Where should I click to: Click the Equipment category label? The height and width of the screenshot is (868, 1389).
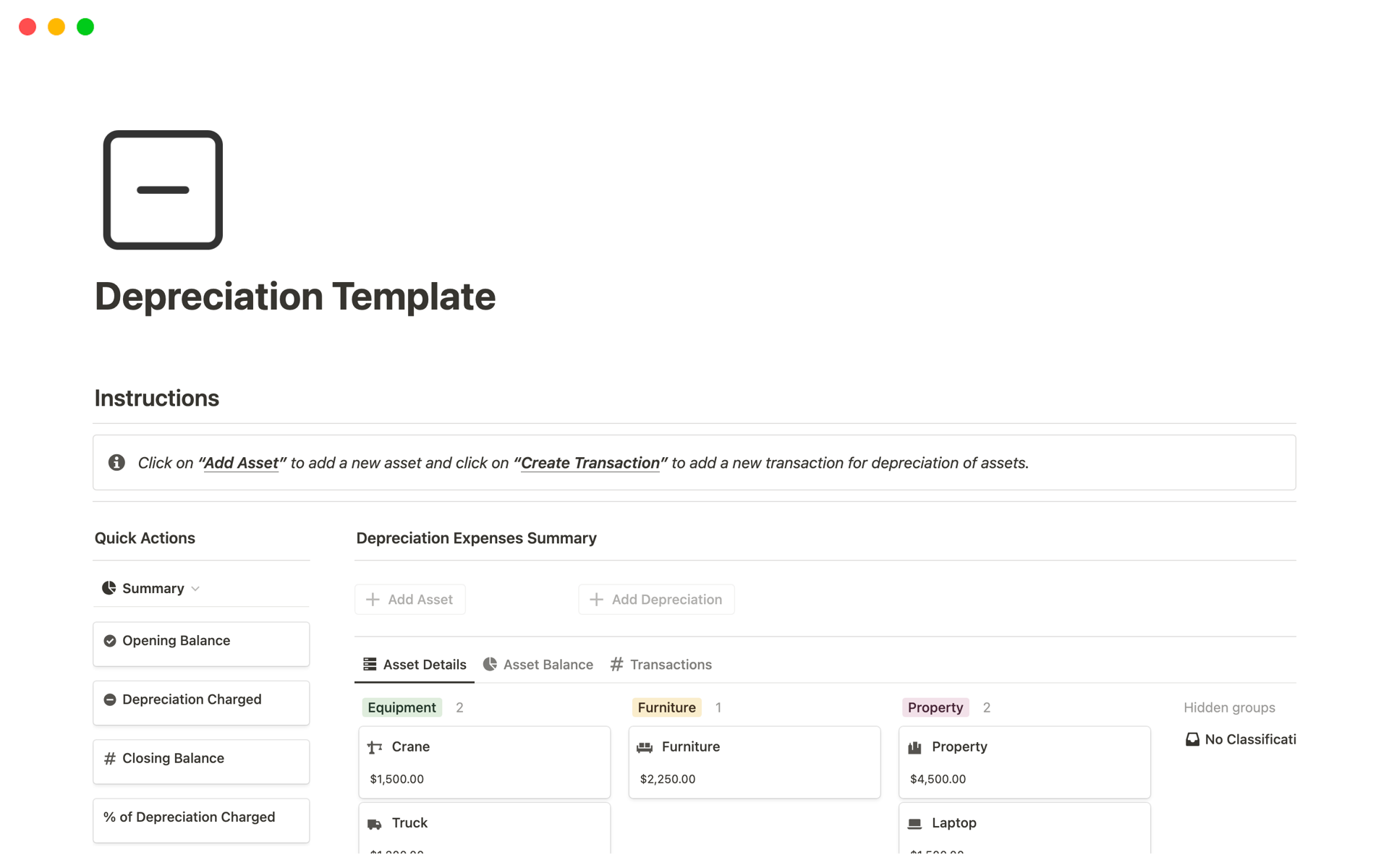(x=401, y=707)
